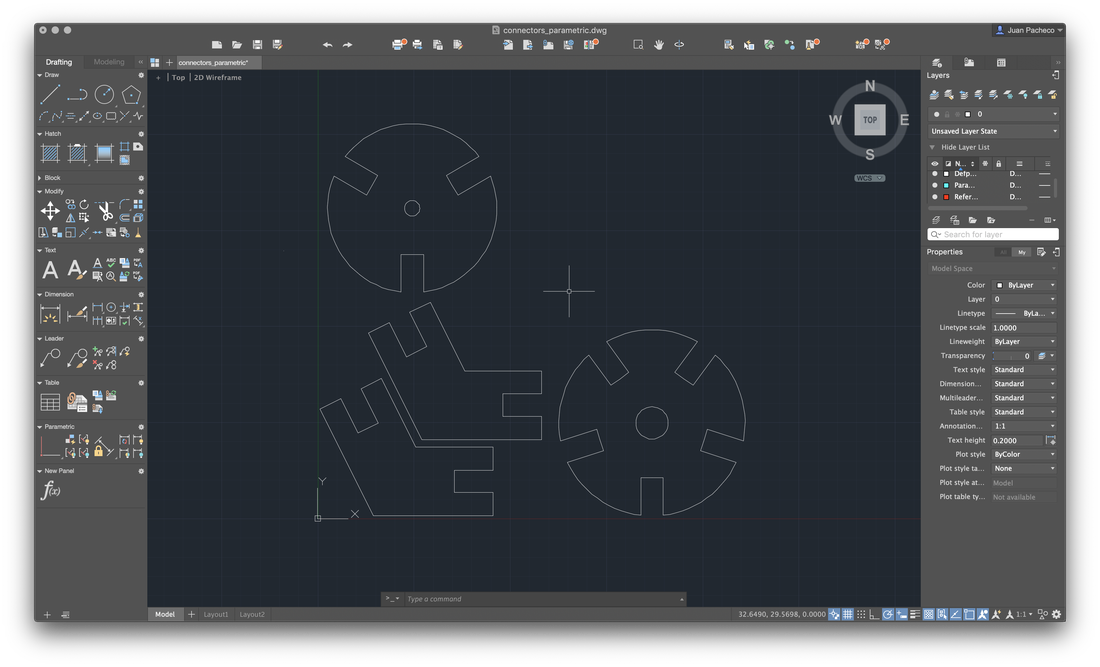Toggle polar tracking in status bar
1100x667 pixels.
(x=887, y=614)
